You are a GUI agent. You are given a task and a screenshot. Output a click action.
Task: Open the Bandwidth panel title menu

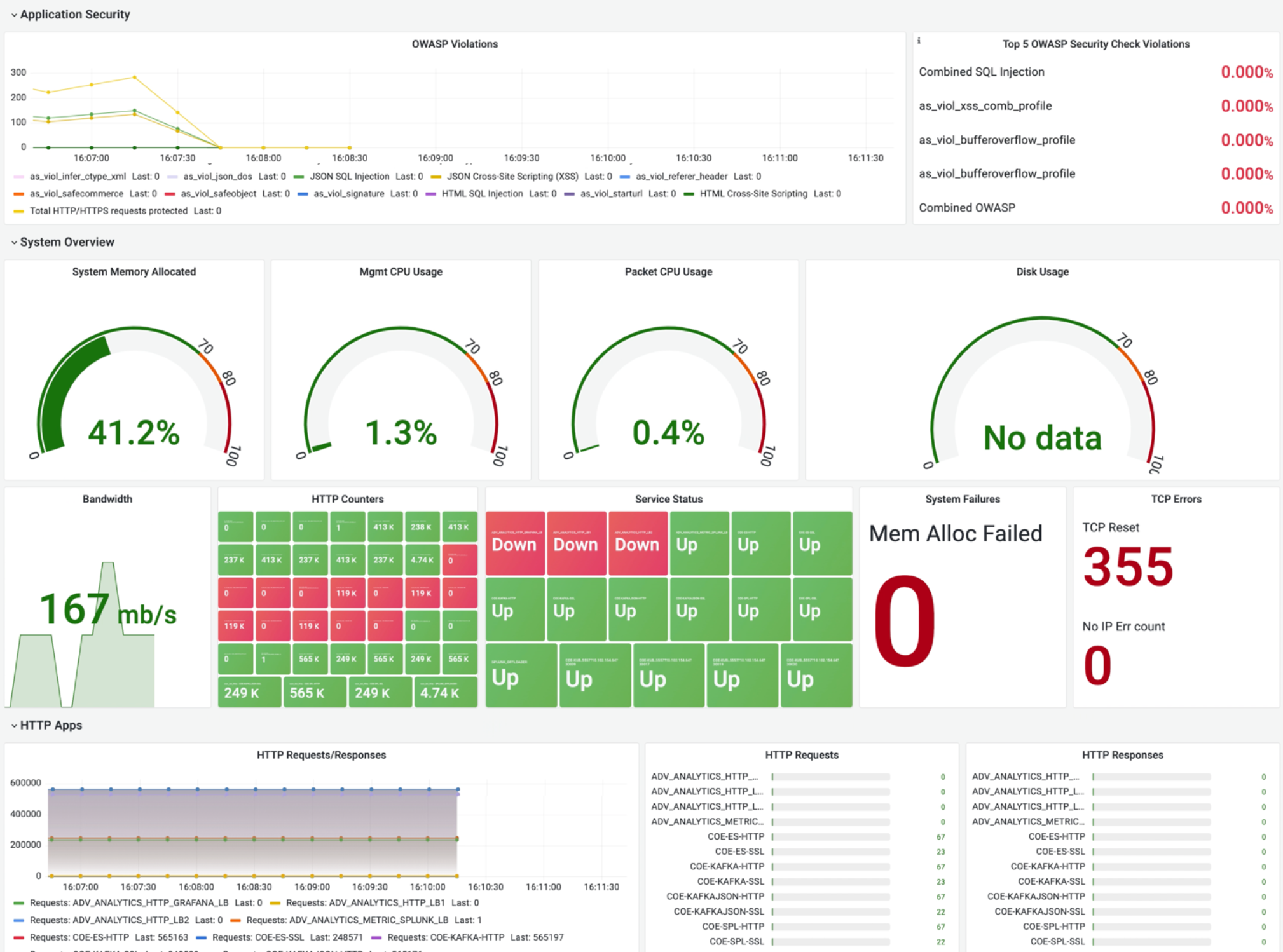point(107,499)
